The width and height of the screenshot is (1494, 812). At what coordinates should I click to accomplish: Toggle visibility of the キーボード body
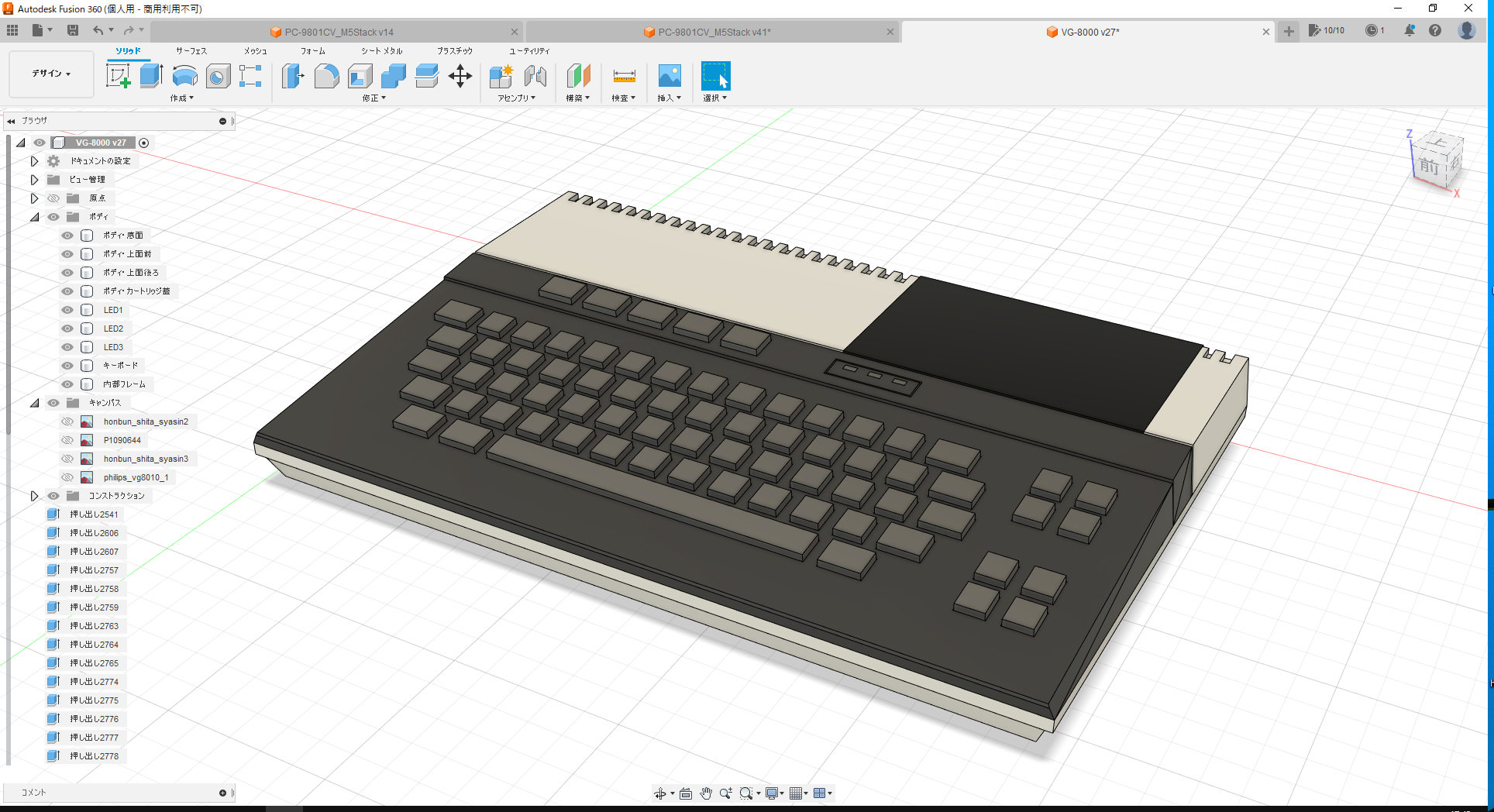(67, 365)
